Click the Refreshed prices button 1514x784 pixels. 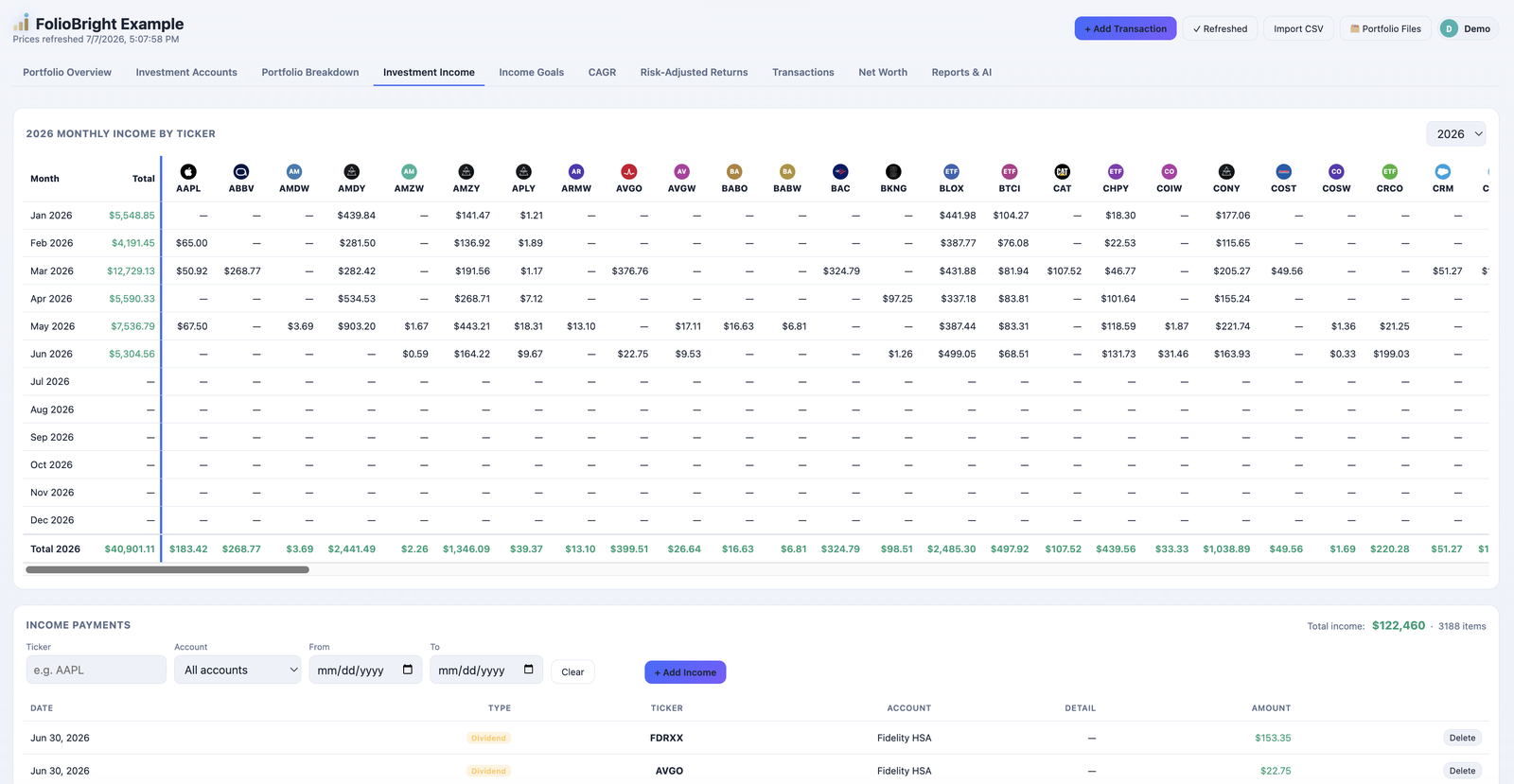tap(1220, 28)
